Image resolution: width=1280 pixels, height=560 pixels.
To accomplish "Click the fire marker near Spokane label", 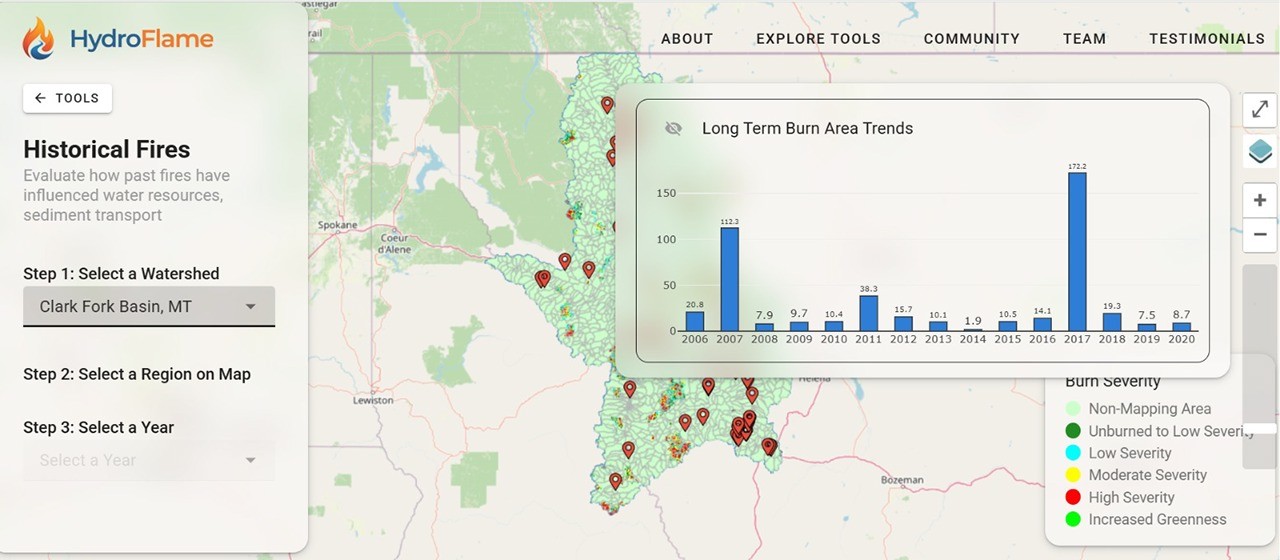I will click(543, 278).
